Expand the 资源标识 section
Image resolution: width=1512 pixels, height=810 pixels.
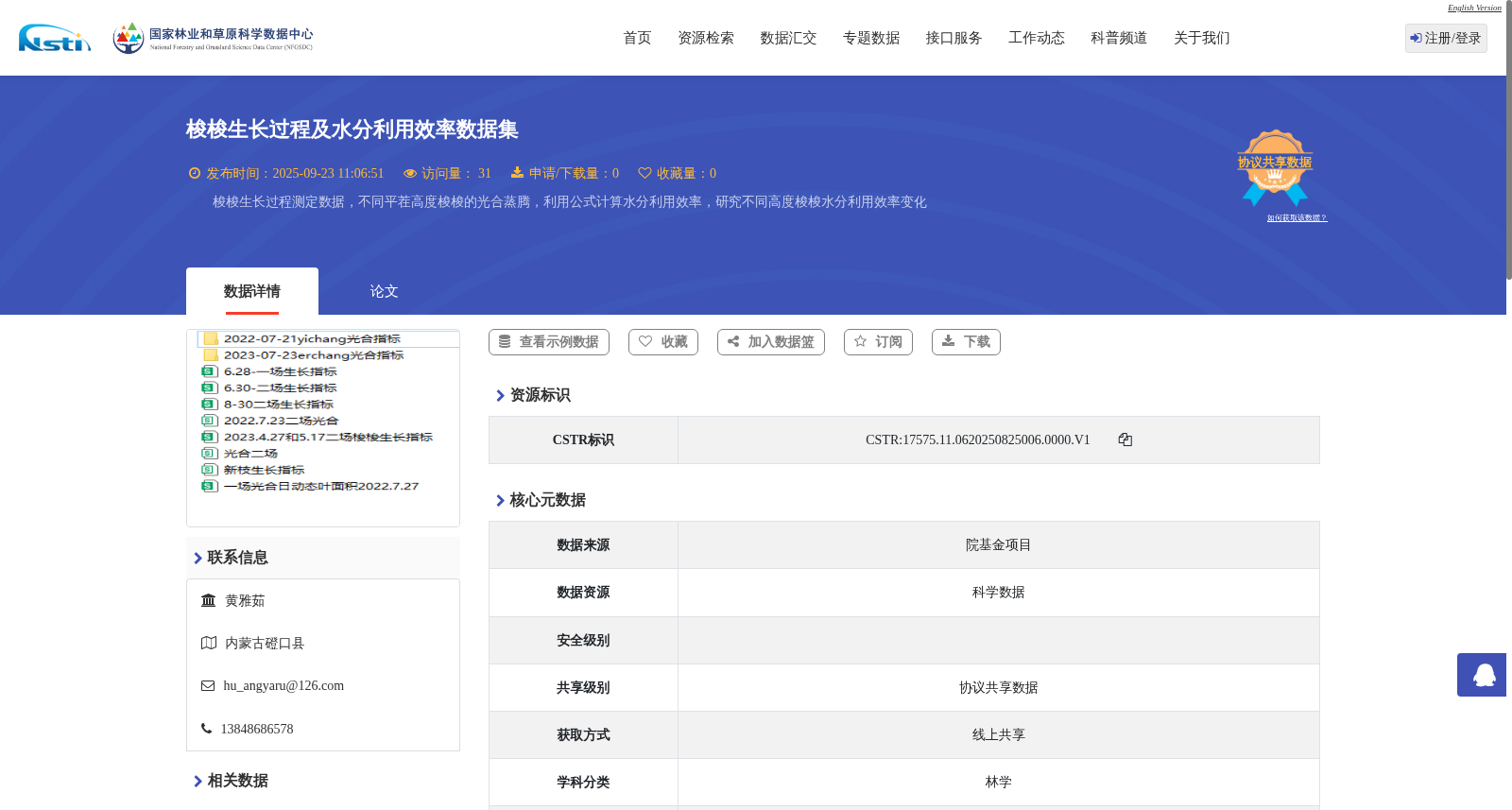coord(533,395)
